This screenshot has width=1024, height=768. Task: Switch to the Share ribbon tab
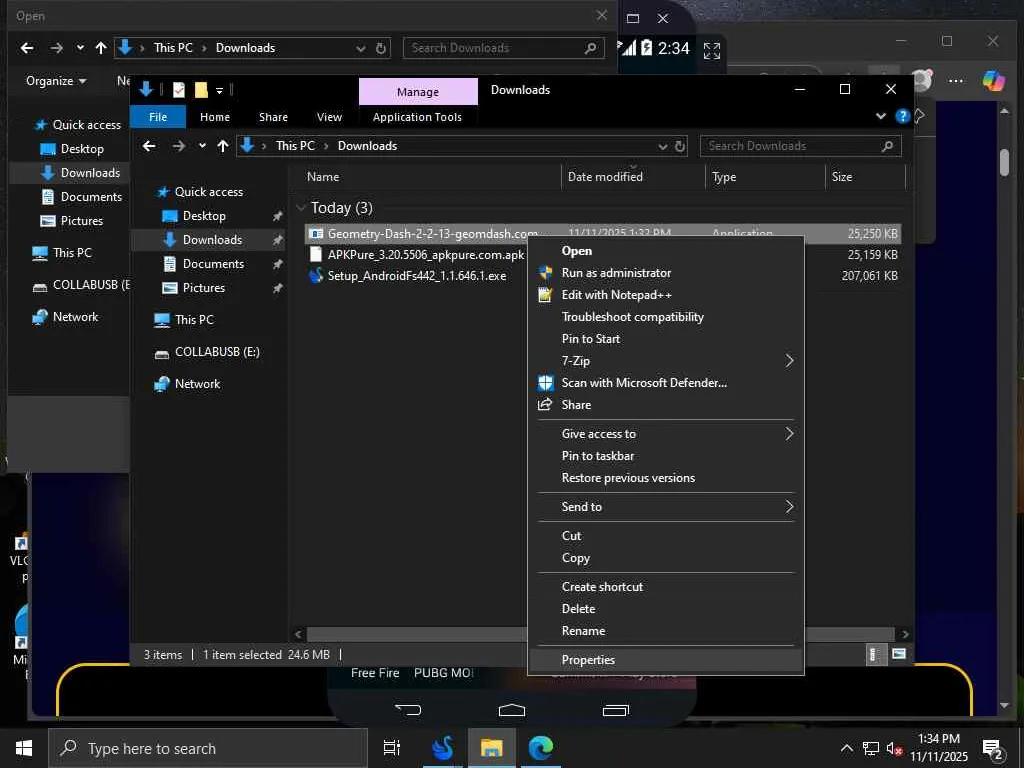point(273,117)
